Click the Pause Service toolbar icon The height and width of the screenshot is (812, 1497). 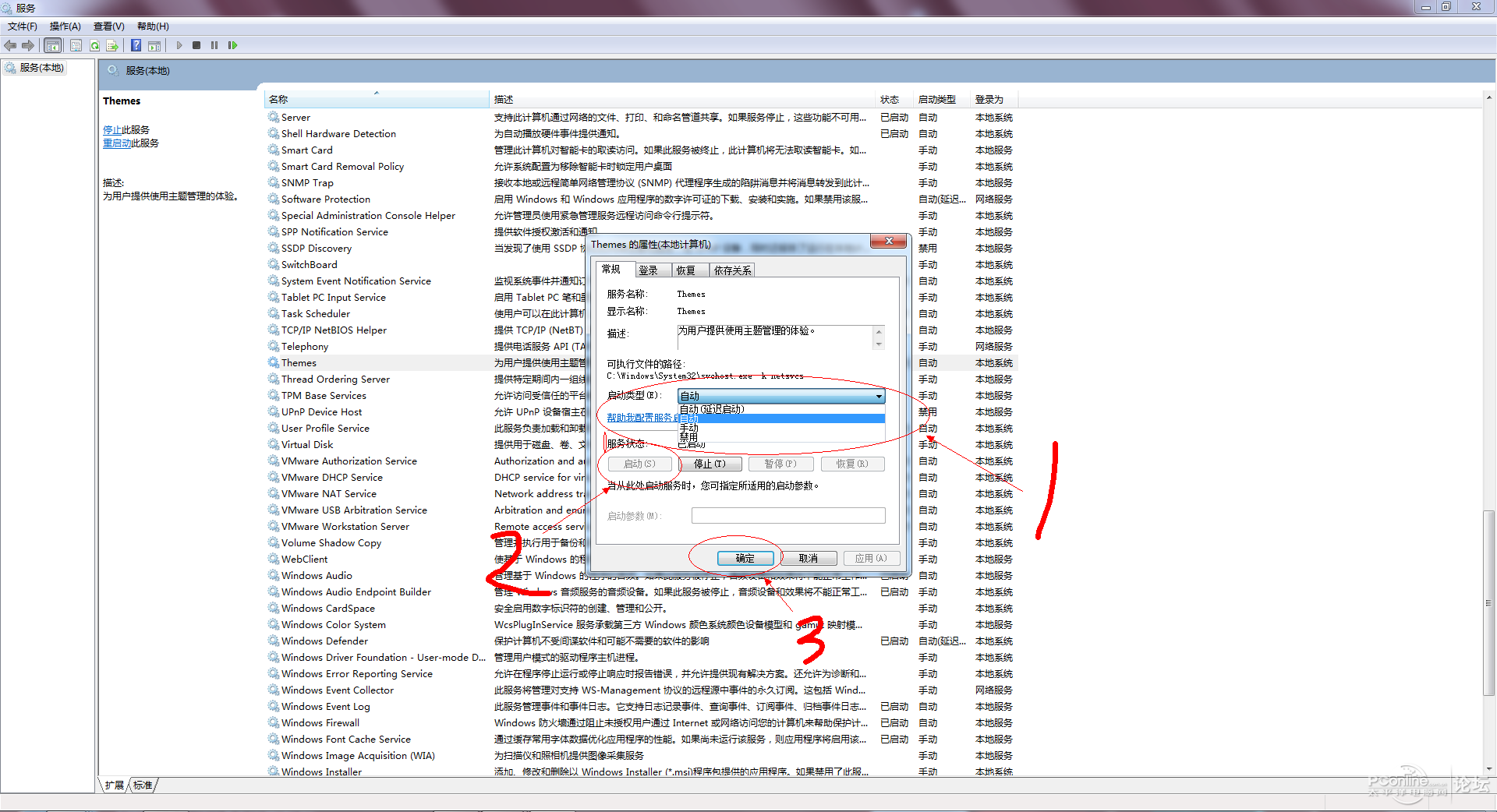[x=214, y=45]
